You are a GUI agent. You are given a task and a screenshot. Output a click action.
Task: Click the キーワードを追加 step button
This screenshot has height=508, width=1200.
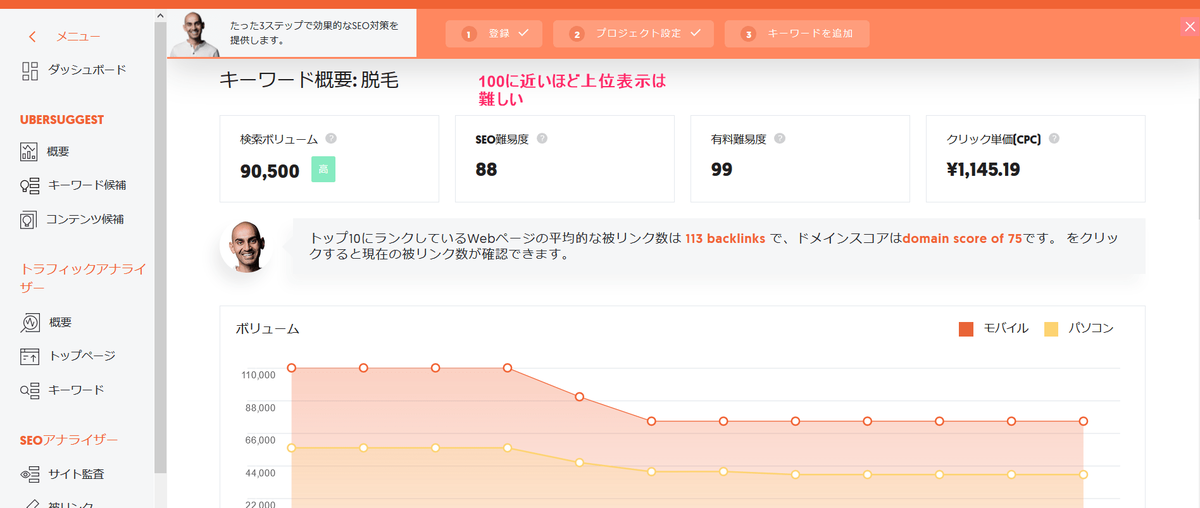(797, 33)
